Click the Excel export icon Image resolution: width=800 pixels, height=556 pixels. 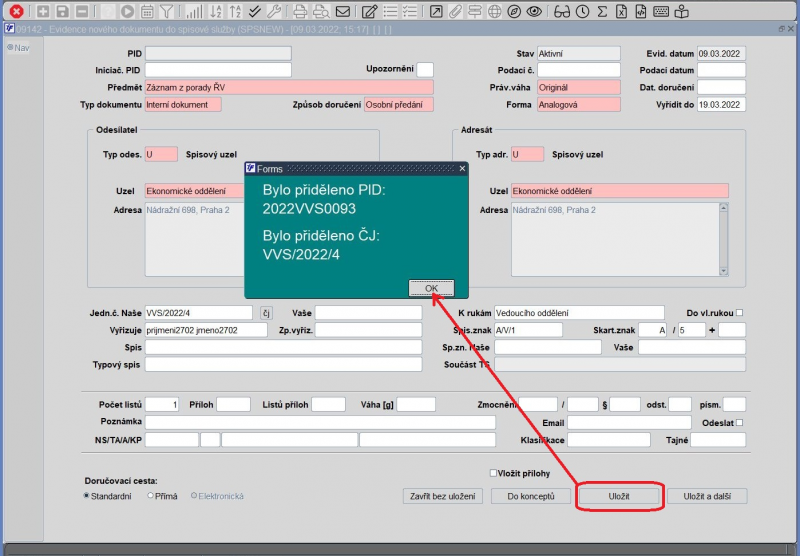pyautogui.click(x=621, y=11)
